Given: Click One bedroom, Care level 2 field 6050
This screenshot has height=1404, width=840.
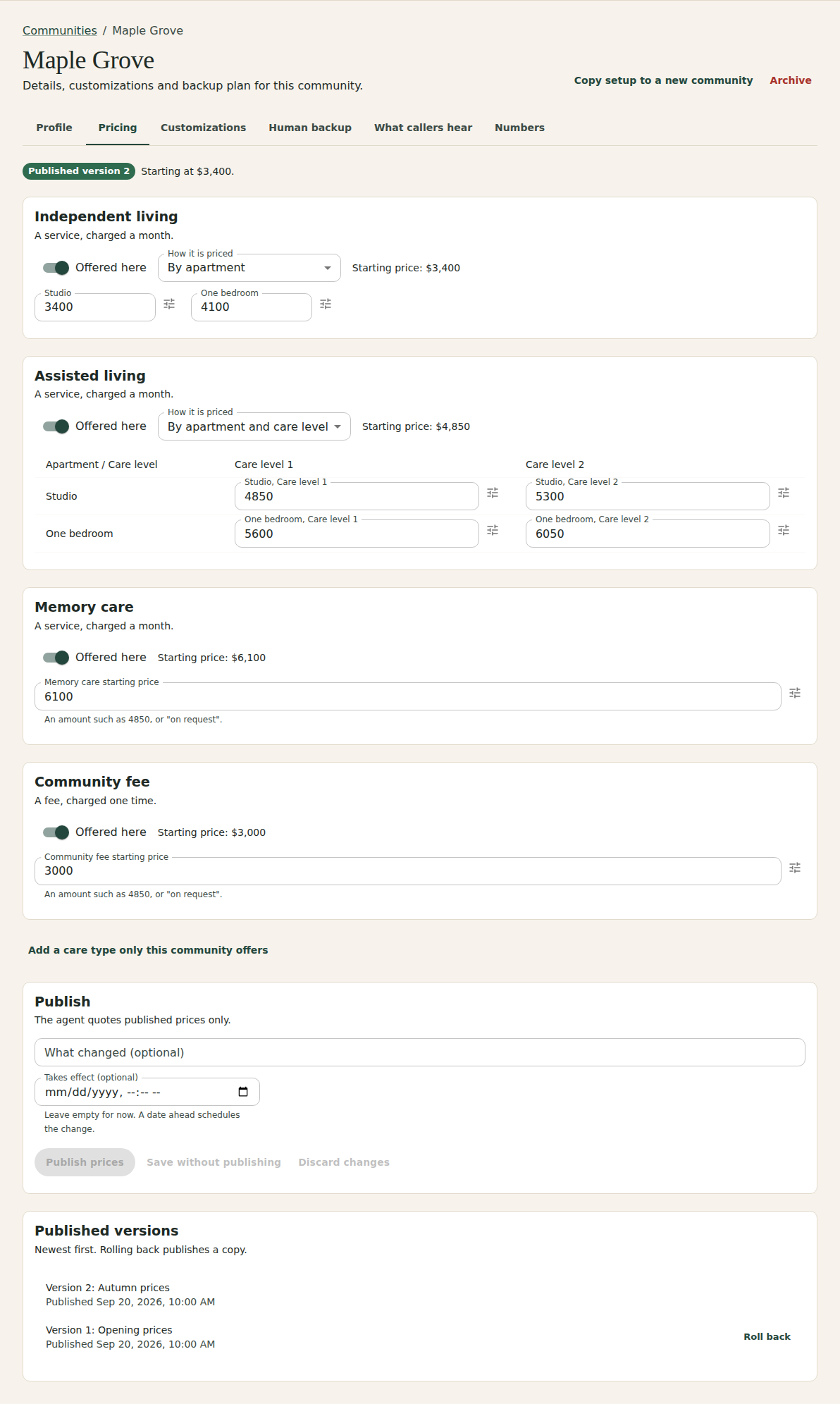Looking at the screenshot, I should tap(648, 534).
